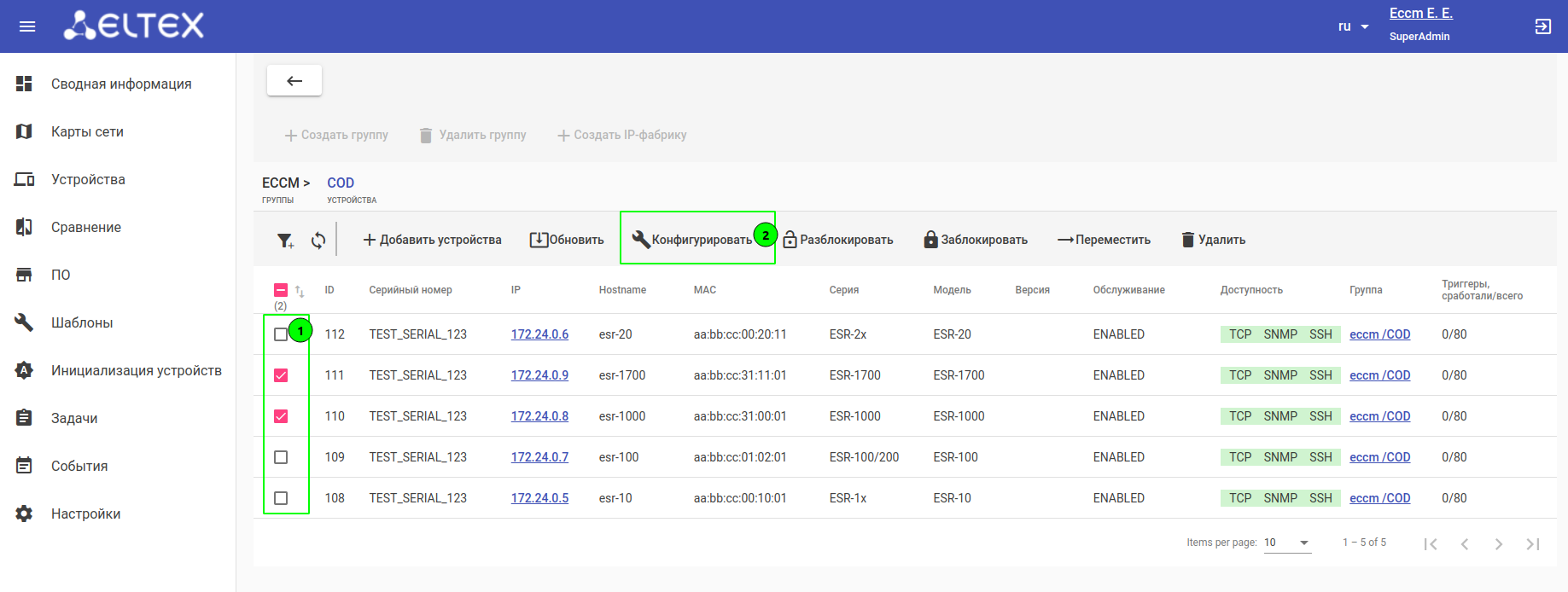
Task: Open the hamburger navigation menu
Action: (27, 26)
